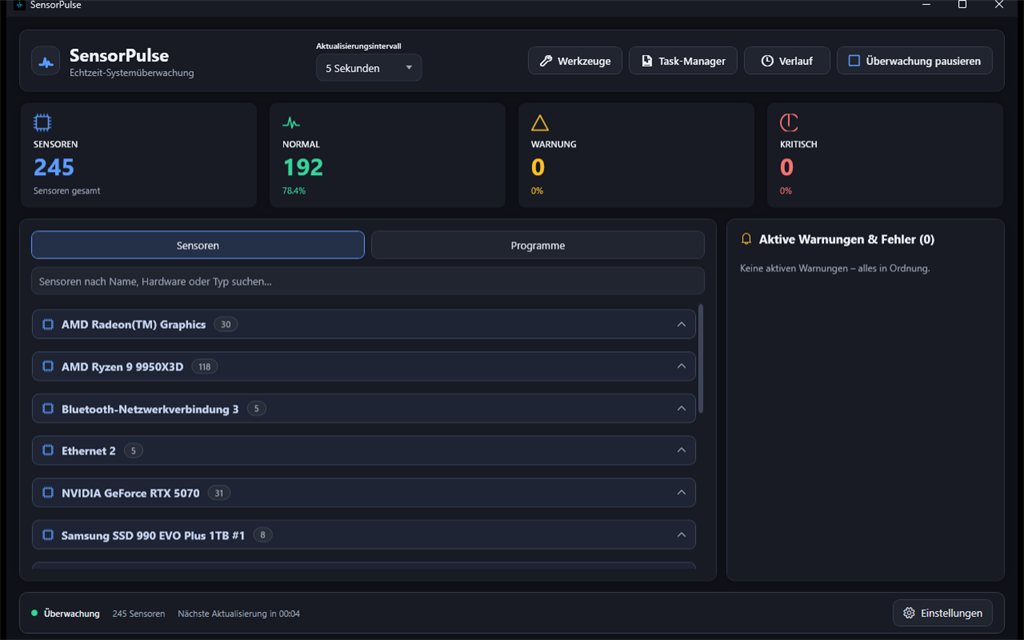Viewport: 1024px width, 640px height.
Task: Click the 245 total sensors value
Action: (54, 167)
